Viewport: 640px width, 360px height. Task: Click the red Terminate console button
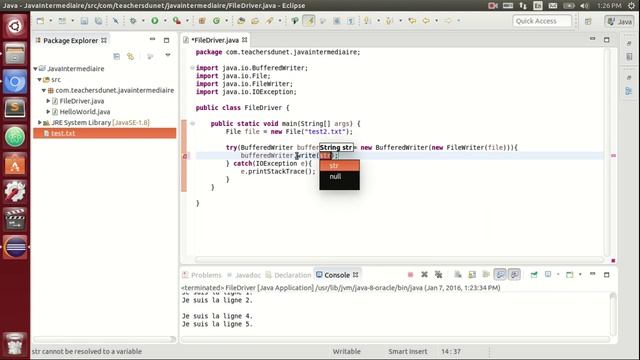(x=411, y=275)
